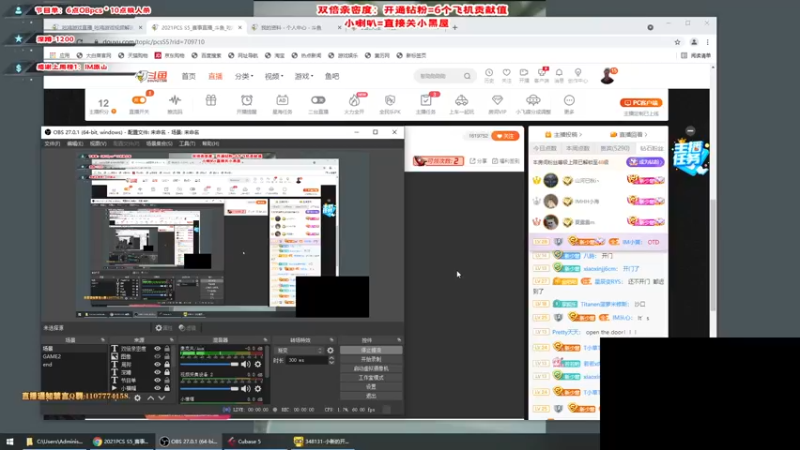
Task: Hide the 双倍亲密度 source in OBS
Action: [x=158, y=349]
